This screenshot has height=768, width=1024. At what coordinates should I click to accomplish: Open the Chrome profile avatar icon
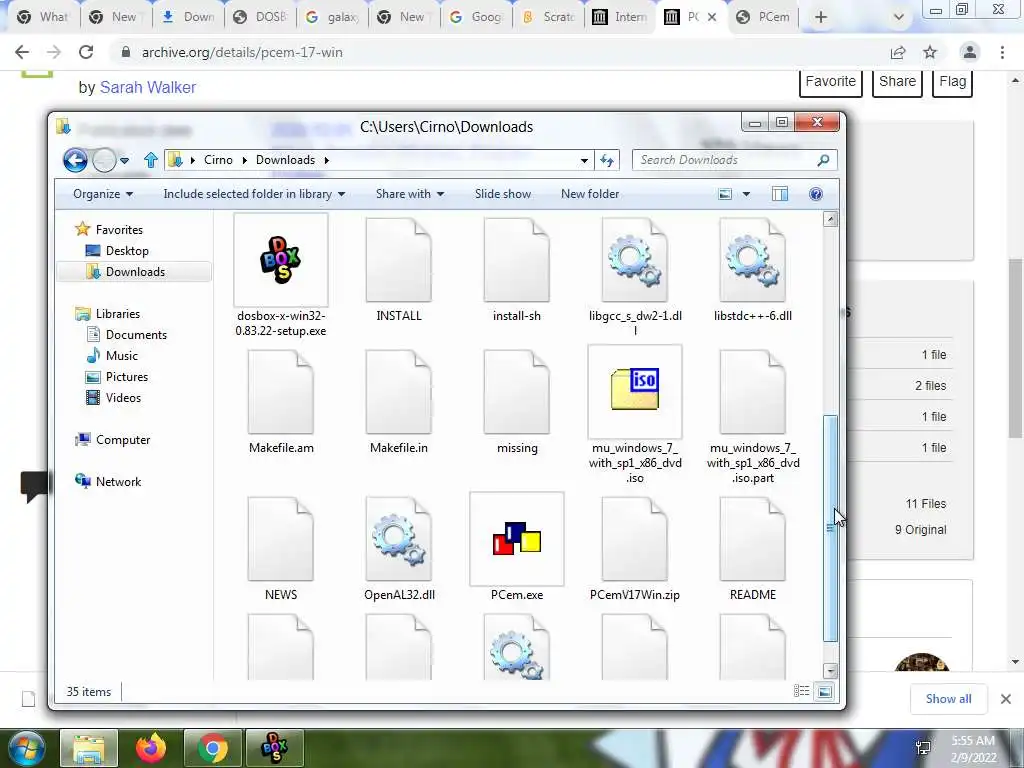tap(970, 52)
